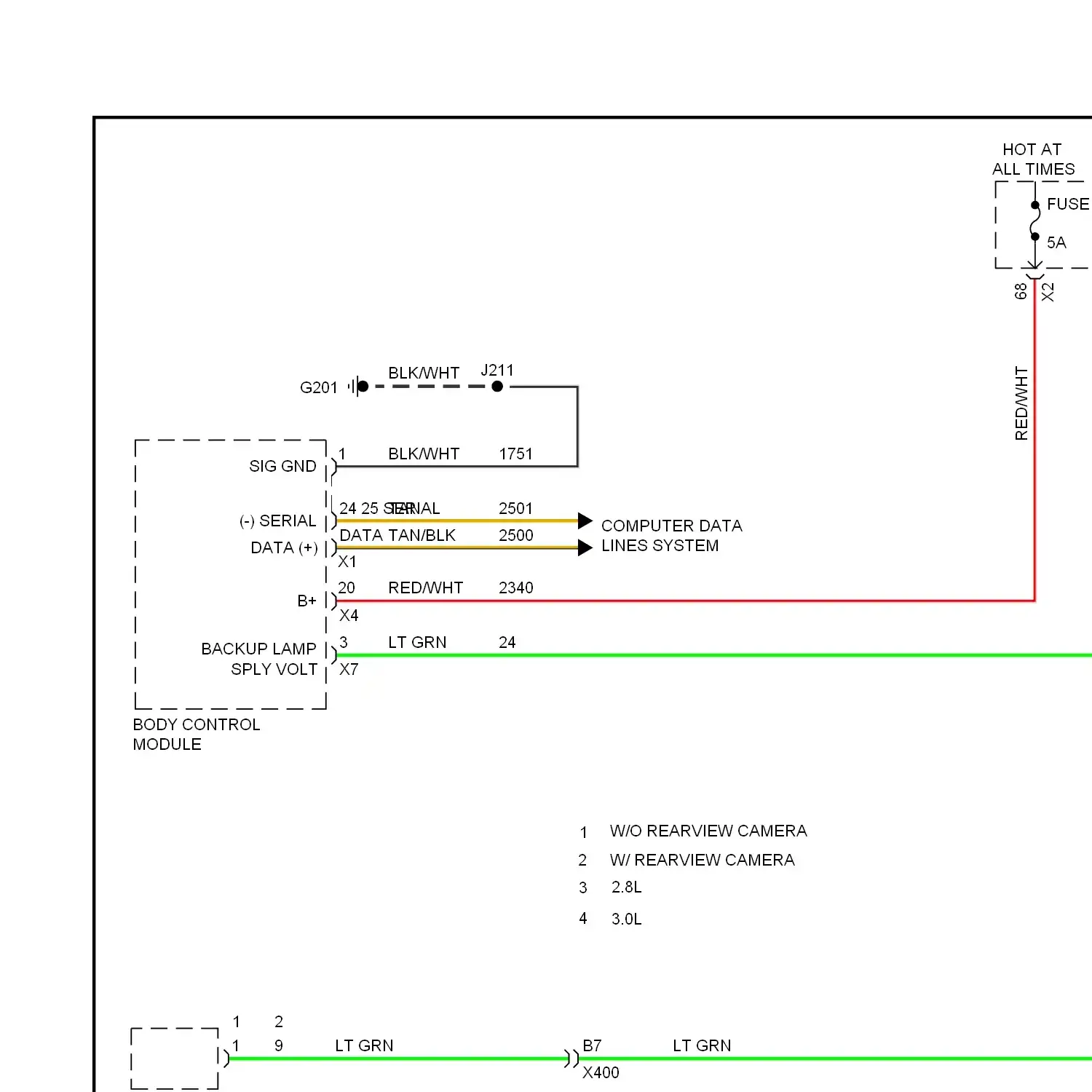Click the arrowhead ending the 2500 wire
Image resolution: width=1092 pixels, height=1092 pixels.
[585, 547]
